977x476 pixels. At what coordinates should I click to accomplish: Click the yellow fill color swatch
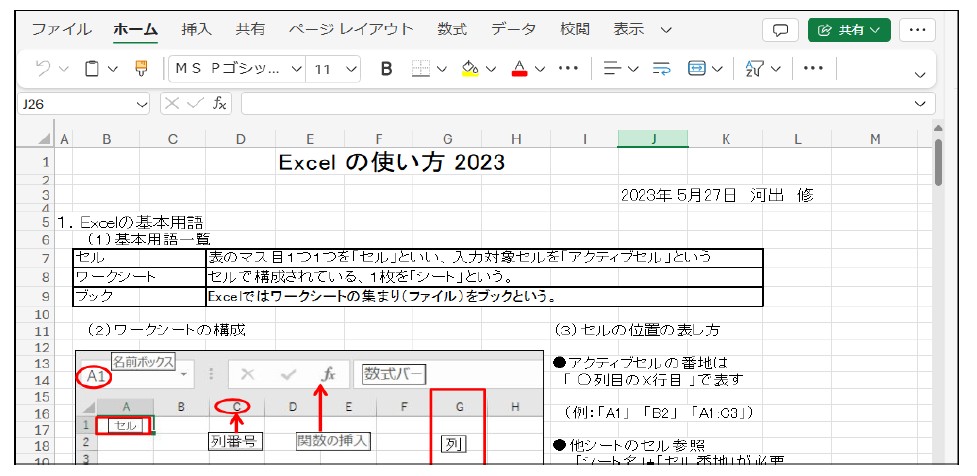pyautogui.click(x=469, y=69)
